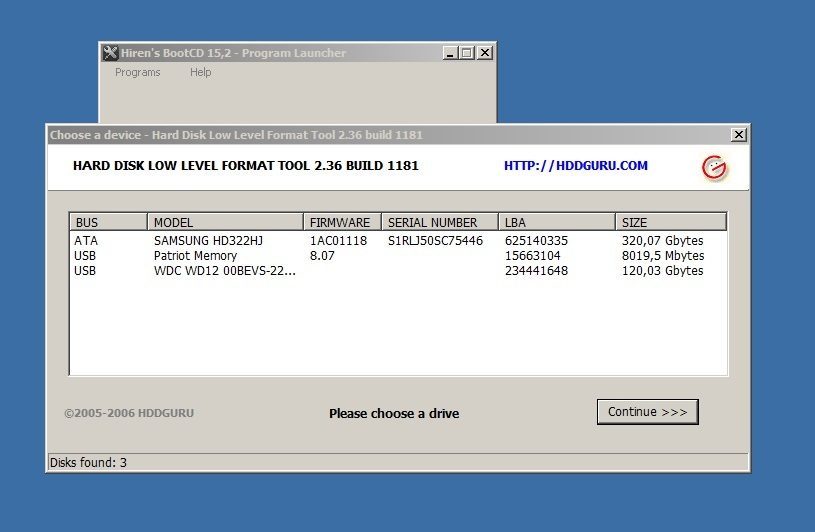Click the FIRMWARE column header

342,222
